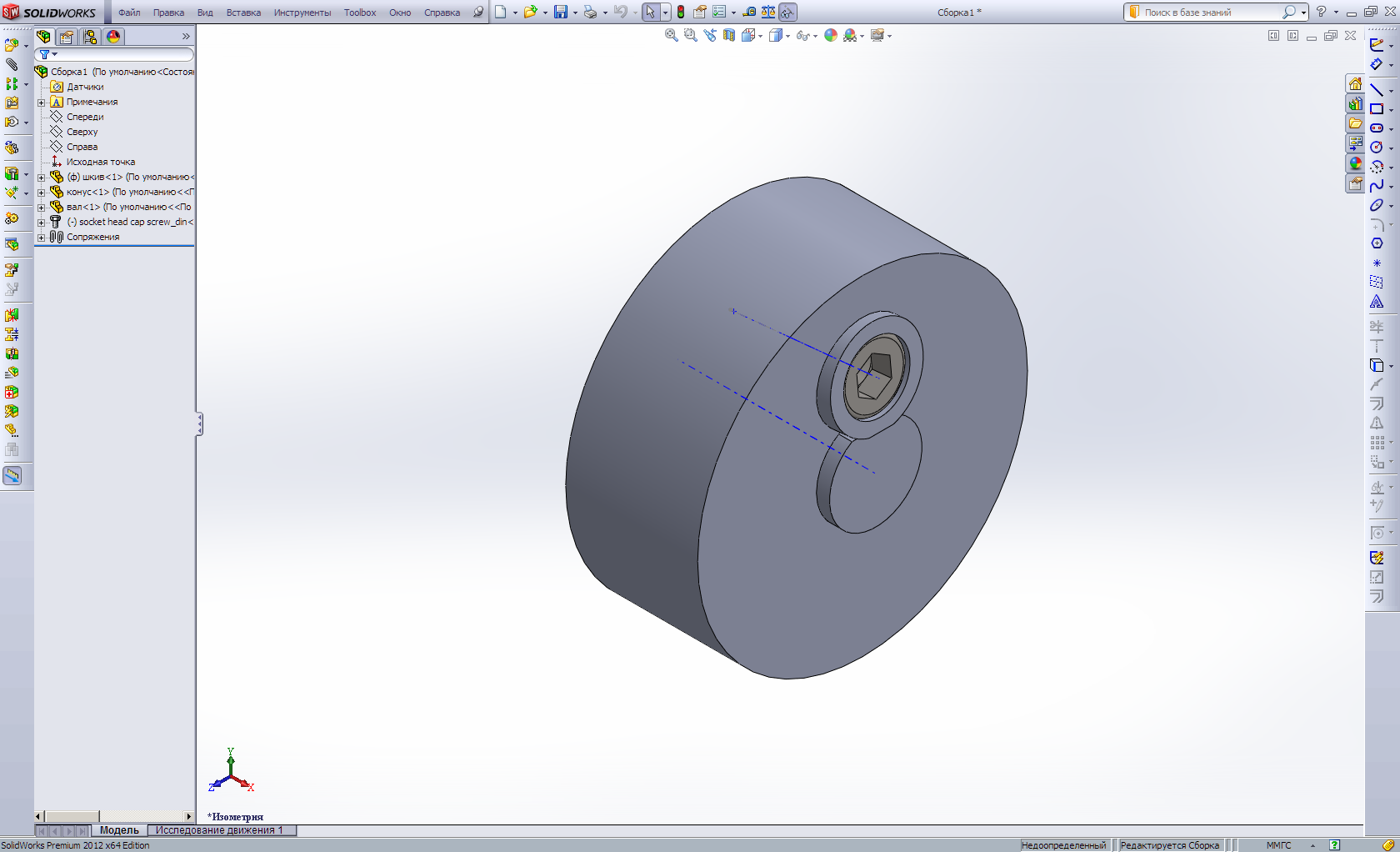
Task: Select the Спереди plane in the tree
Action: coord(85,117)
